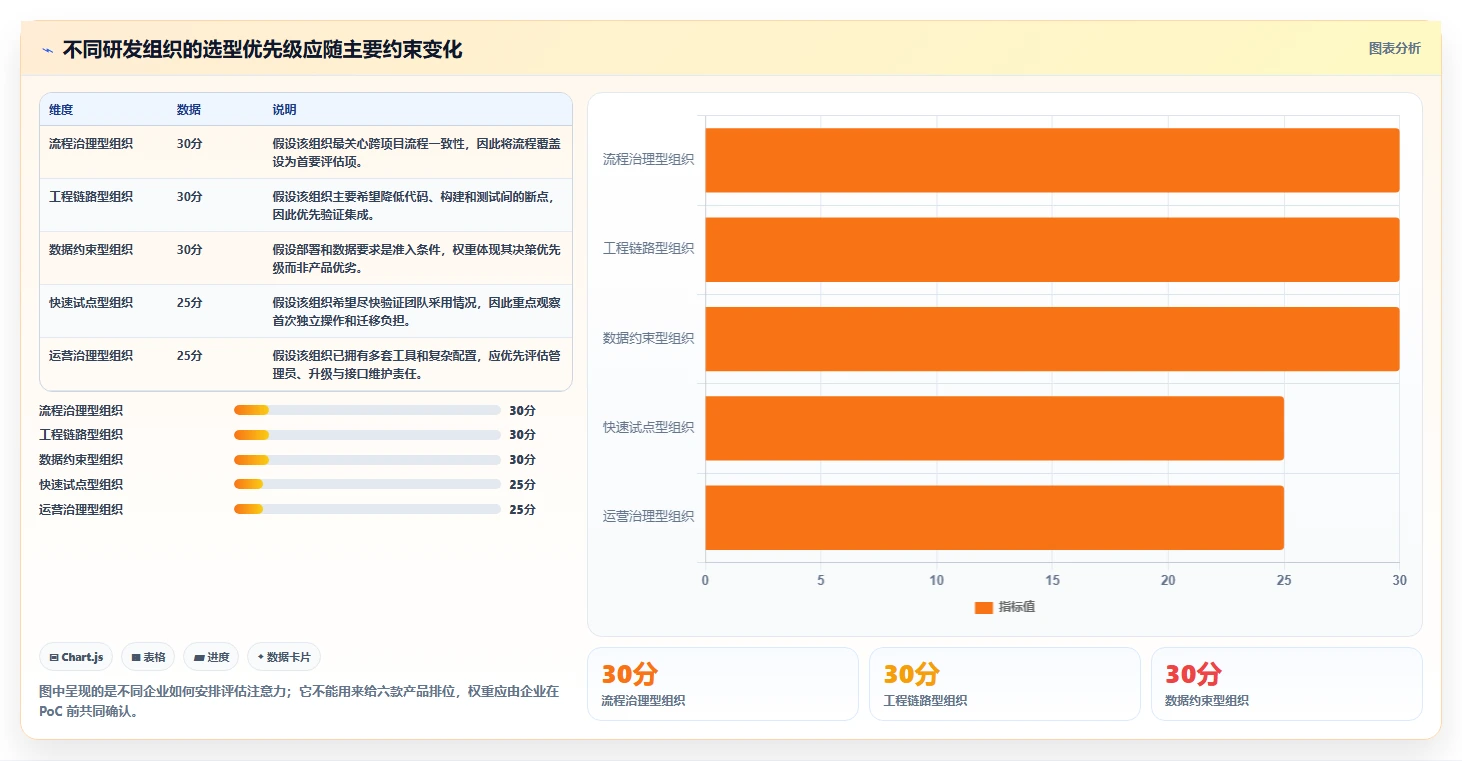Click the progress bar for 运营治理型组织
This screenshot has width=1462, height=761.
point(367,509)
